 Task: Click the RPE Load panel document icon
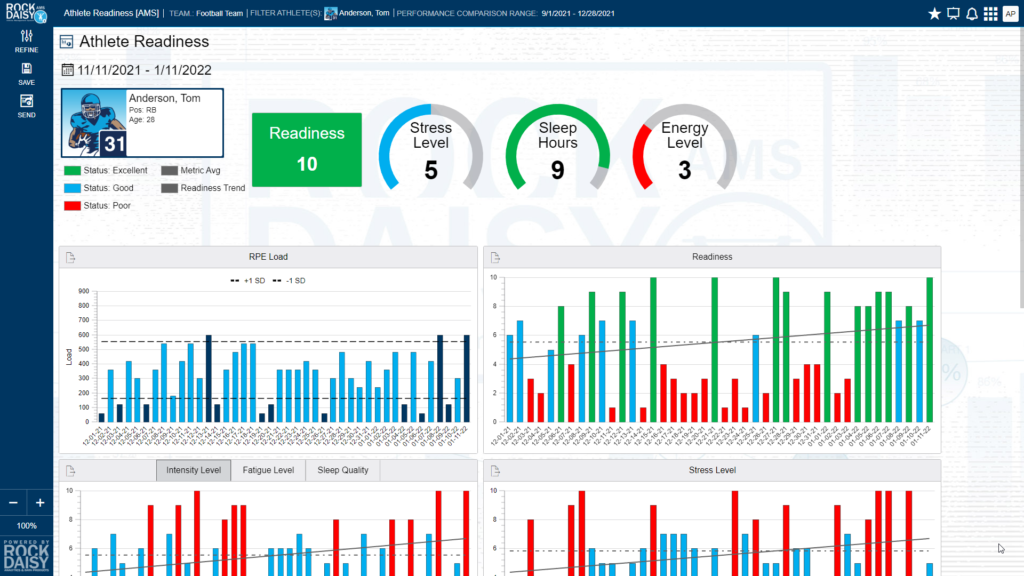pyautogui.click(x=71, y=257)
